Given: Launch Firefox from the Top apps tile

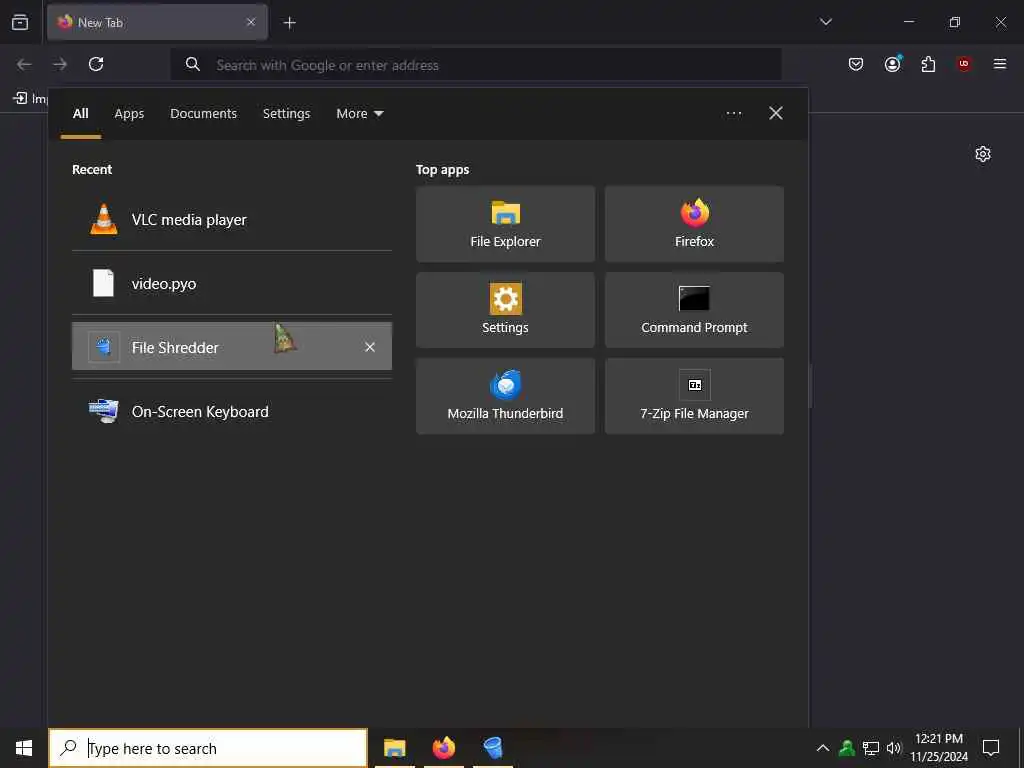Looking at the screenshot, I should (694, 223).
